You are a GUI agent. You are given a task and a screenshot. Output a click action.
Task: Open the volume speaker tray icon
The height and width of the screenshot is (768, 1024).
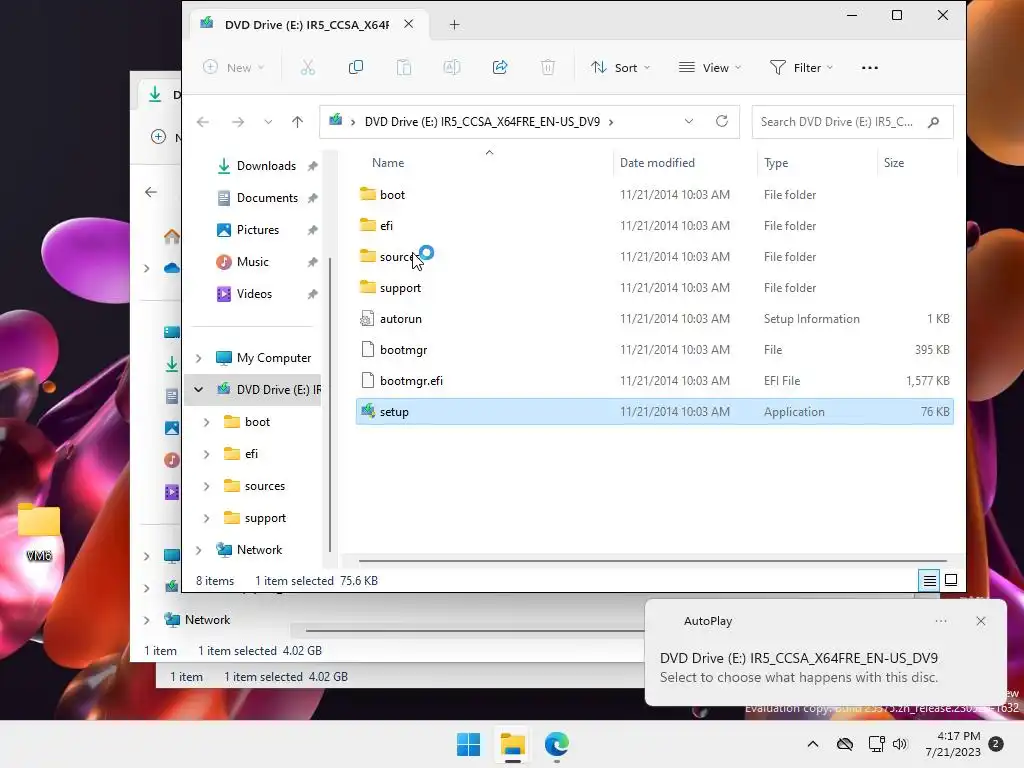point(901,744)
